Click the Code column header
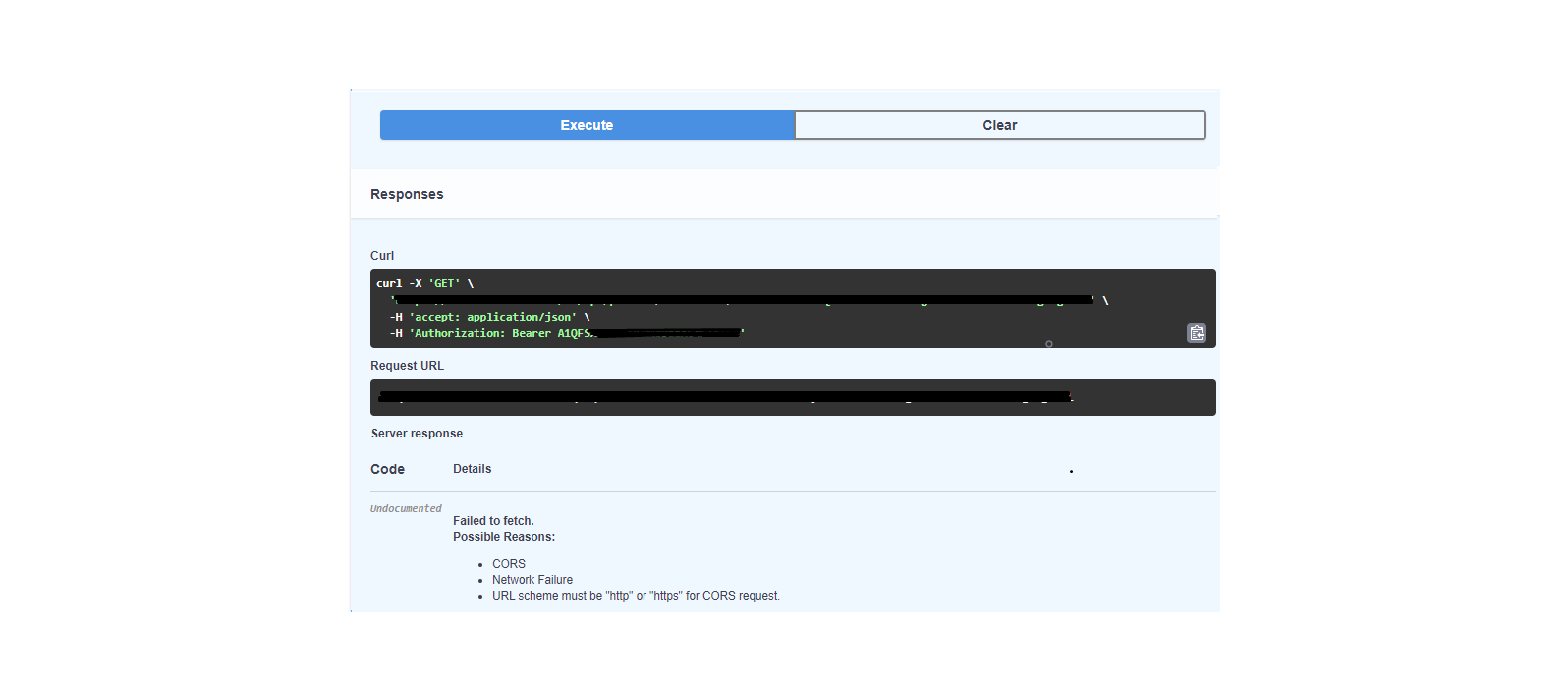The image size is (1568, 700). [x=387, y=469]
